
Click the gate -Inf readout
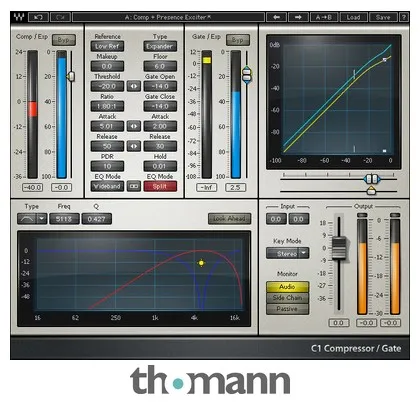(206, 187)
